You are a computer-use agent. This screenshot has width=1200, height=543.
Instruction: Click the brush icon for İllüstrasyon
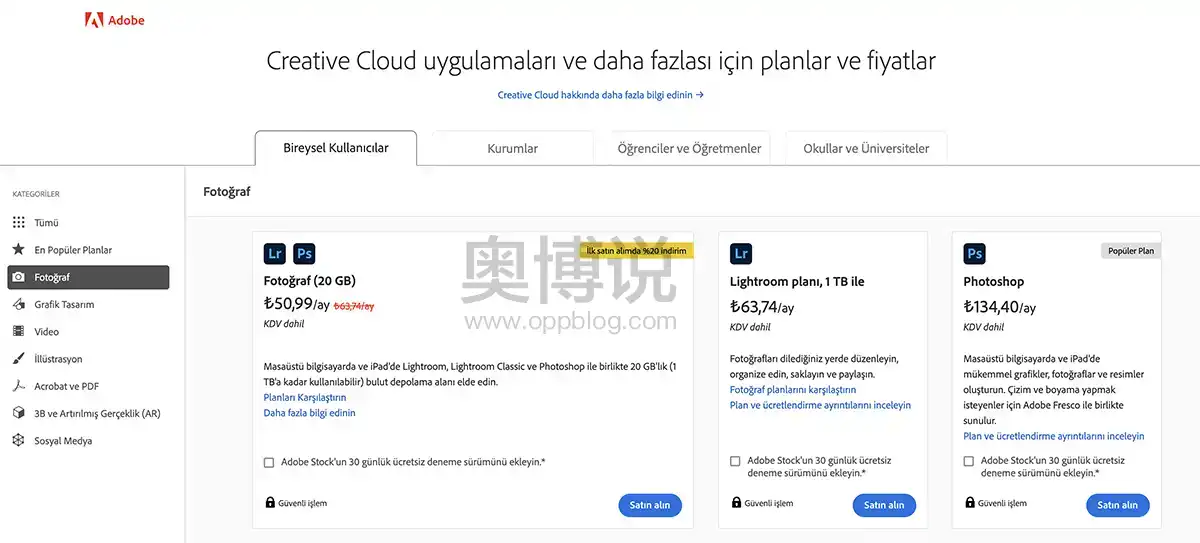(x=18, y=358)
